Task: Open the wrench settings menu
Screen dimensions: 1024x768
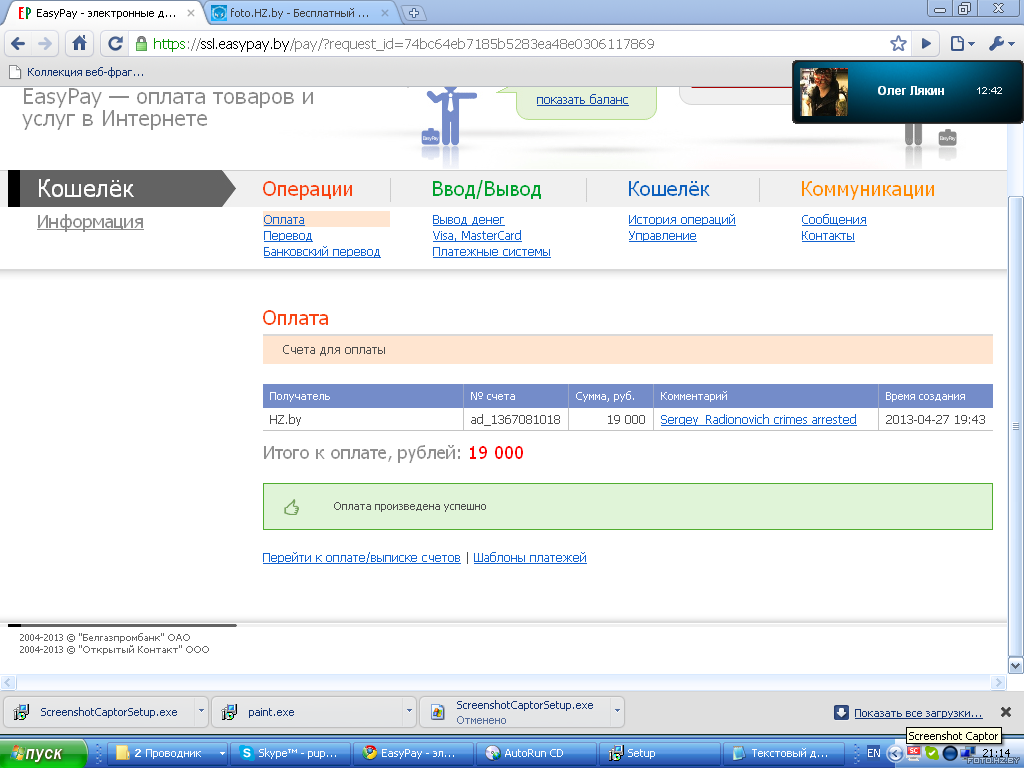Action: [x=1001, y=44]
